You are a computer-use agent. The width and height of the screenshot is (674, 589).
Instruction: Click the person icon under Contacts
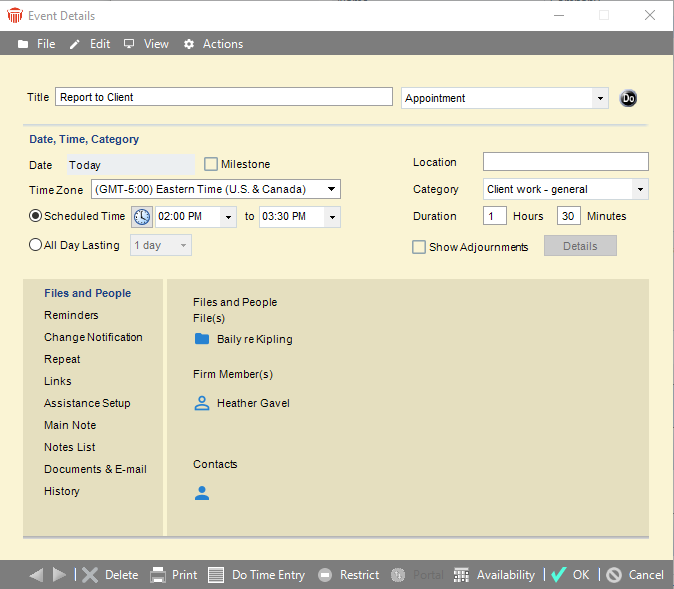pos(202,493)
